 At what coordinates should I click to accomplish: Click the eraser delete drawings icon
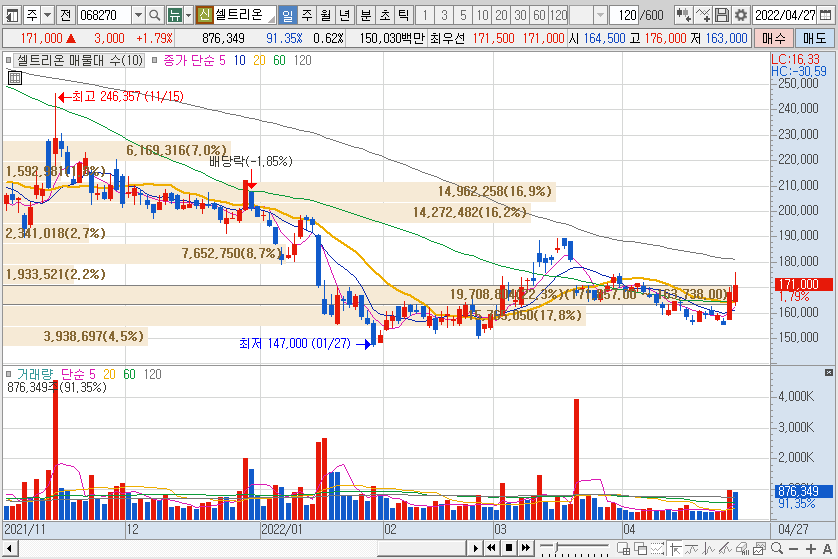click(742, 548)
